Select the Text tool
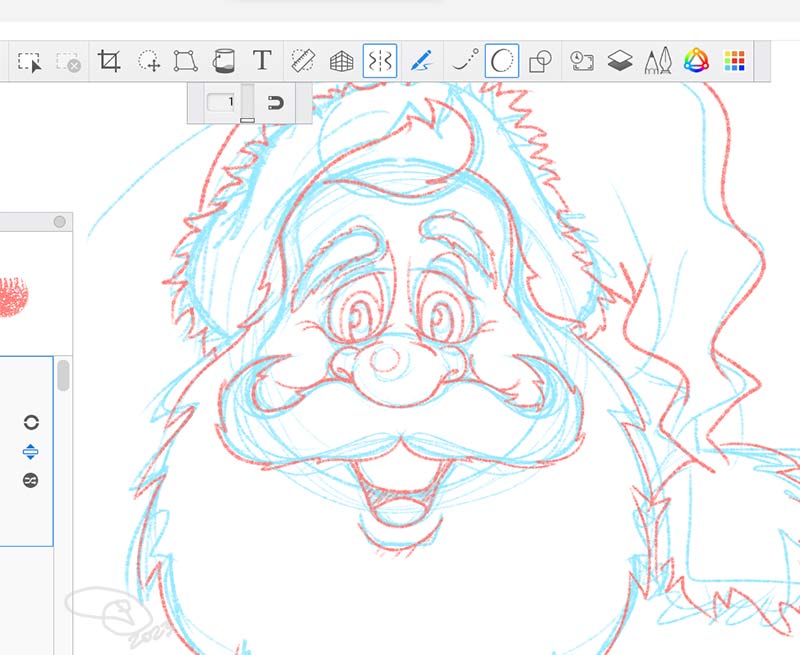The image size is (800, 655). (262, 61)
